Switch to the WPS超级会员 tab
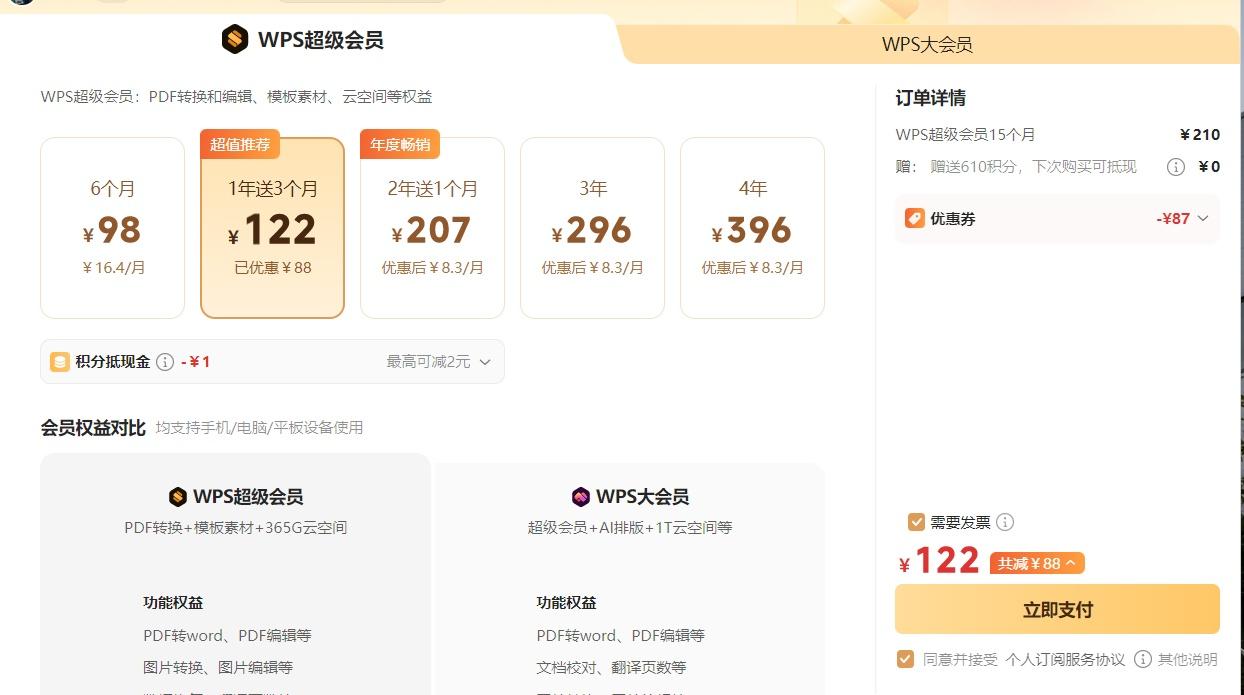1244x695 pixels. (302, 40)
